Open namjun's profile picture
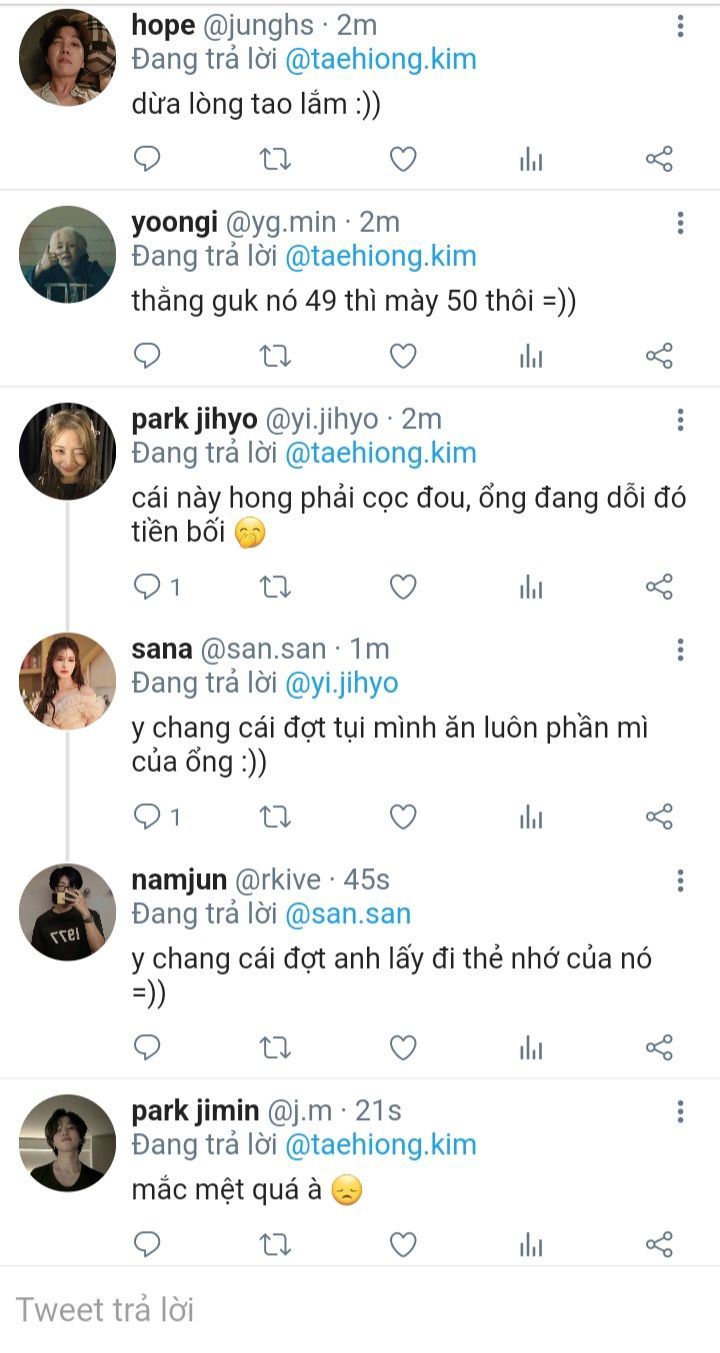The width and height of the screenshot is (720, 1353). pyautogui.click(x=67, y=912)
